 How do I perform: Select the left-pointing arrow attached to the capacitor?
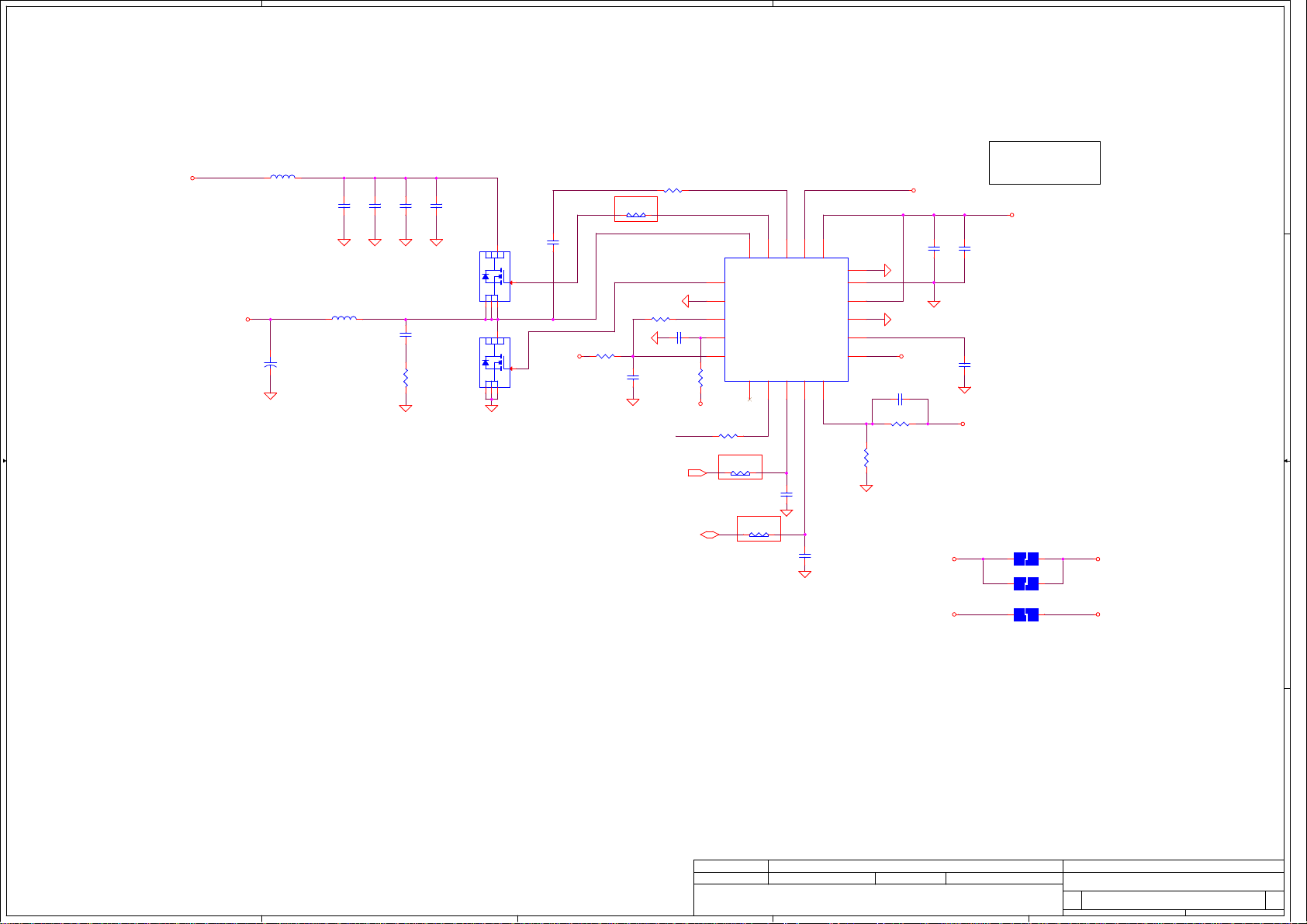click(655, 337)
